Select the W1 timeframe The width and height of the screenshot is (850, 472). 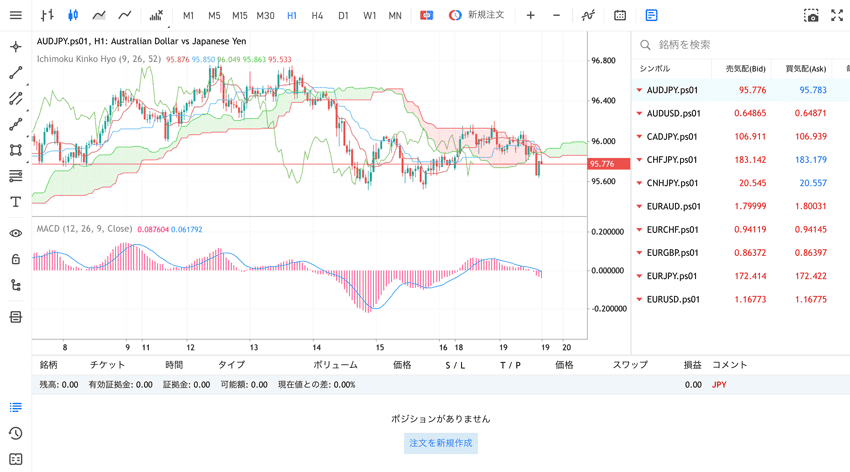369,16
